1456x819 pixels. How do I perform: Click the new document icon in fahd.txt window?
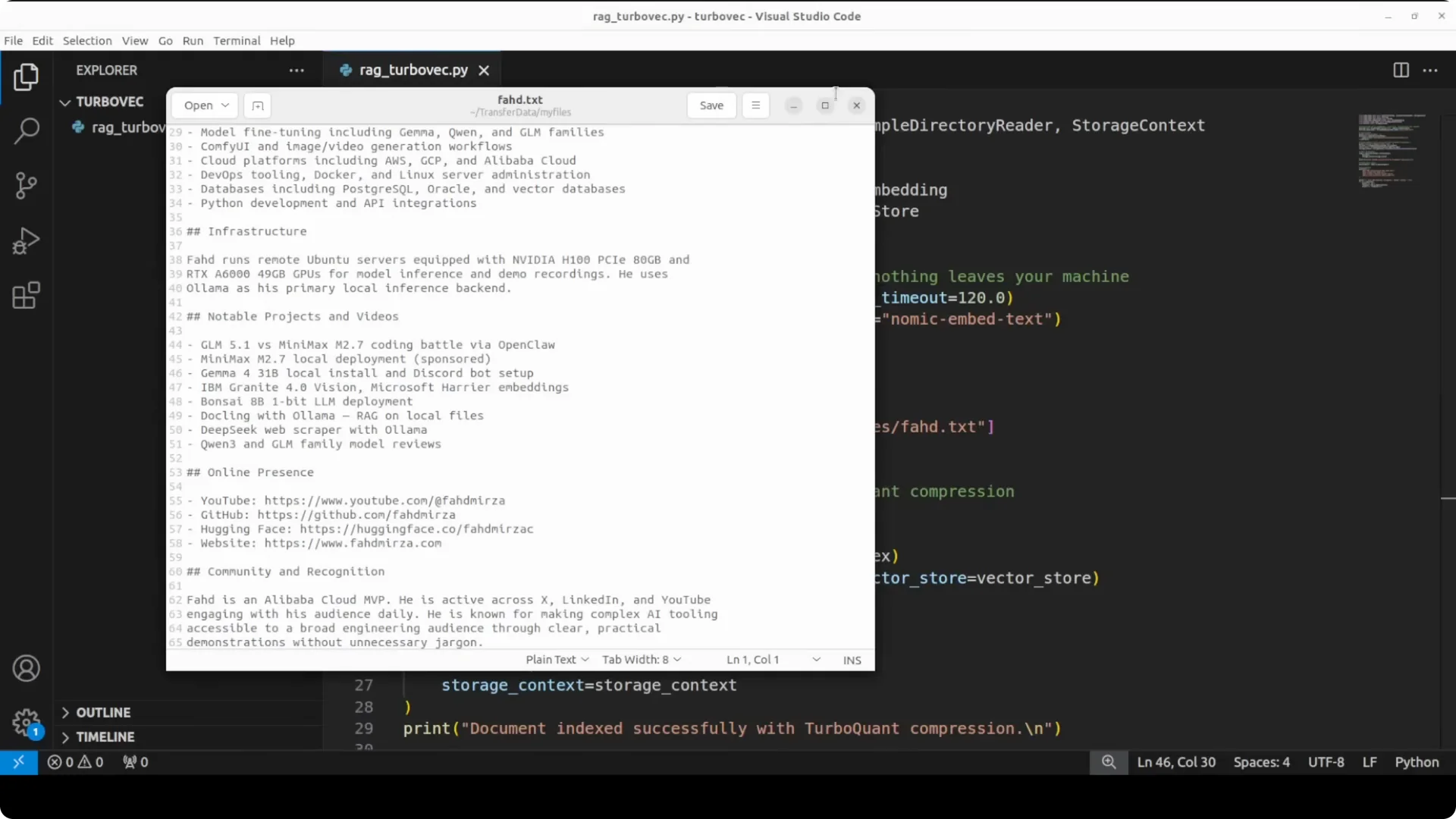pyautogui.click(x=258, y=105)
